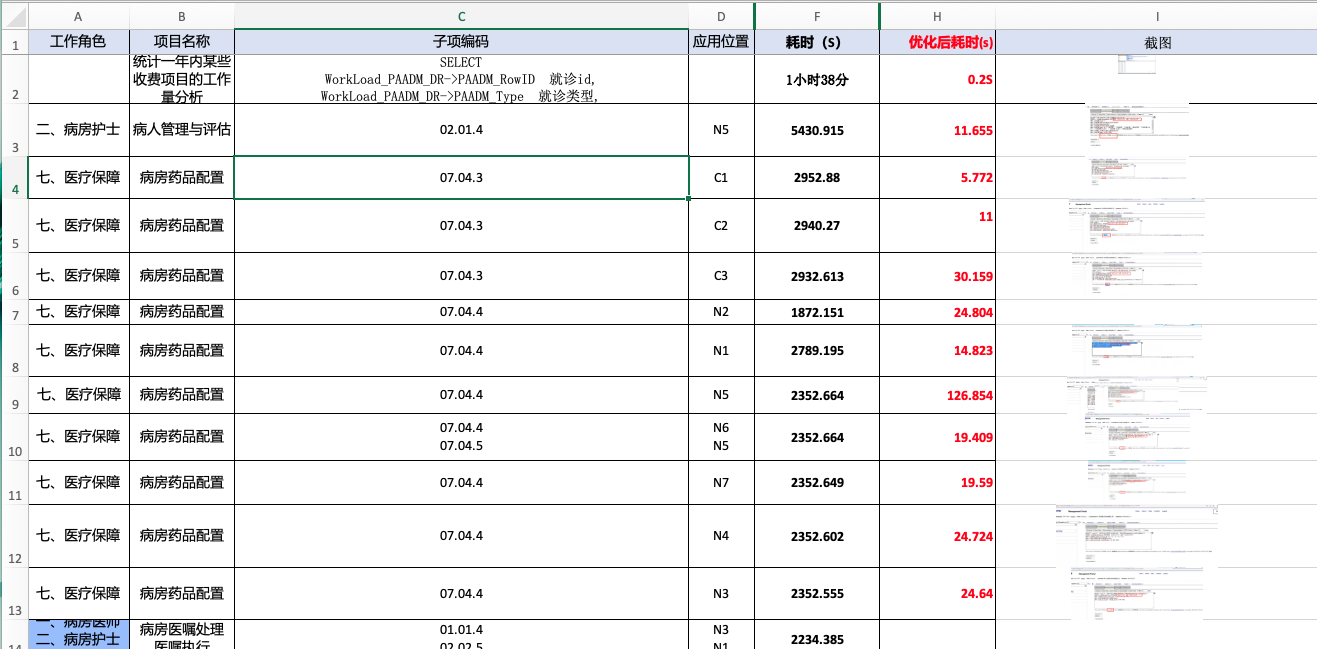Select the 截图 header cell

[x=1156, y=42]
